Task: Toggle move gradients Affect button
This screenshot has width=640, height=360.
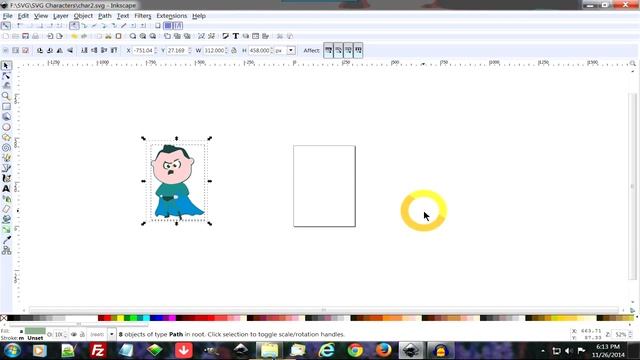Action: tap(348, 51)
